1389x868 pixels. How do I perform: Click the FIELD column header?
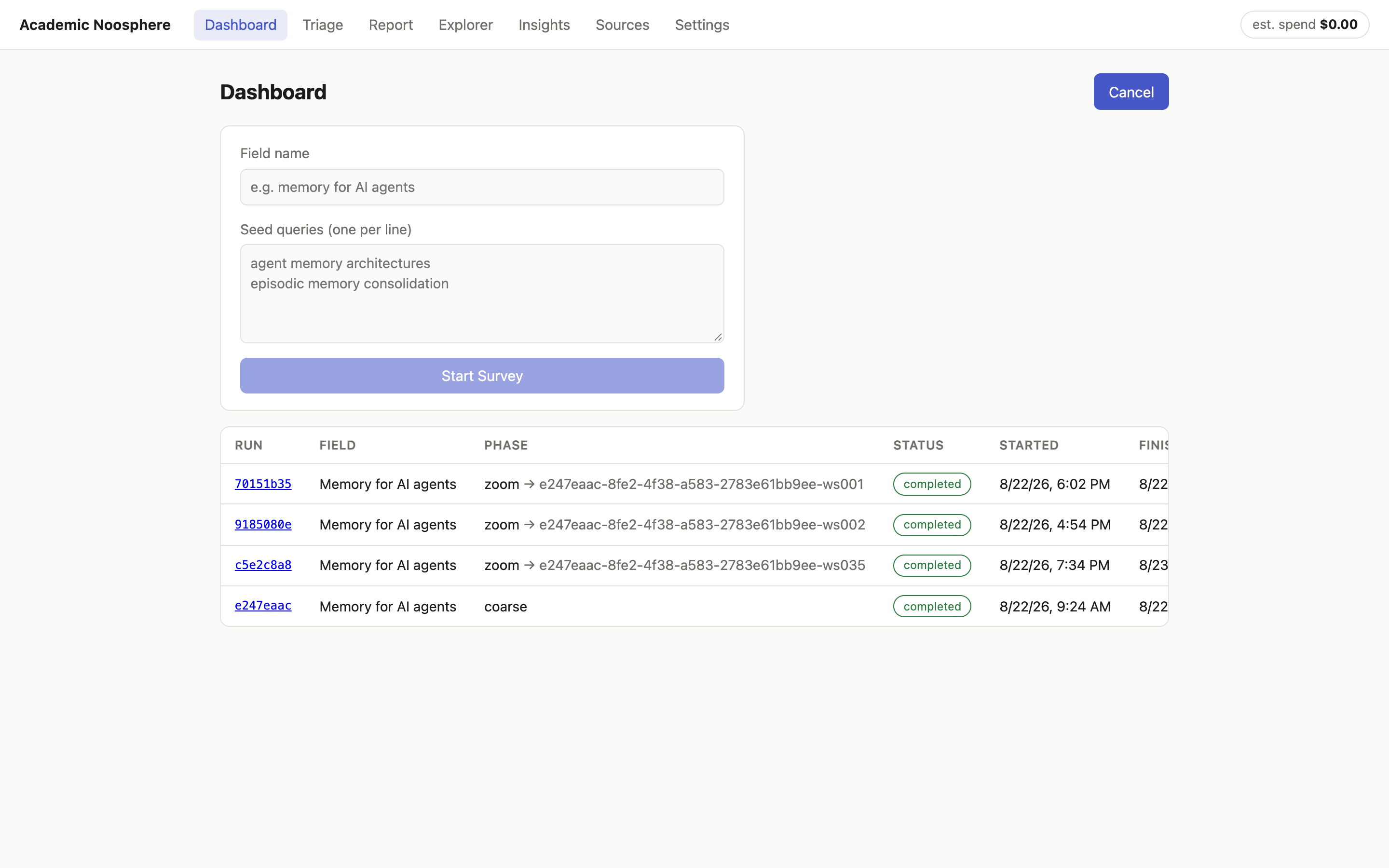point(338,446)
